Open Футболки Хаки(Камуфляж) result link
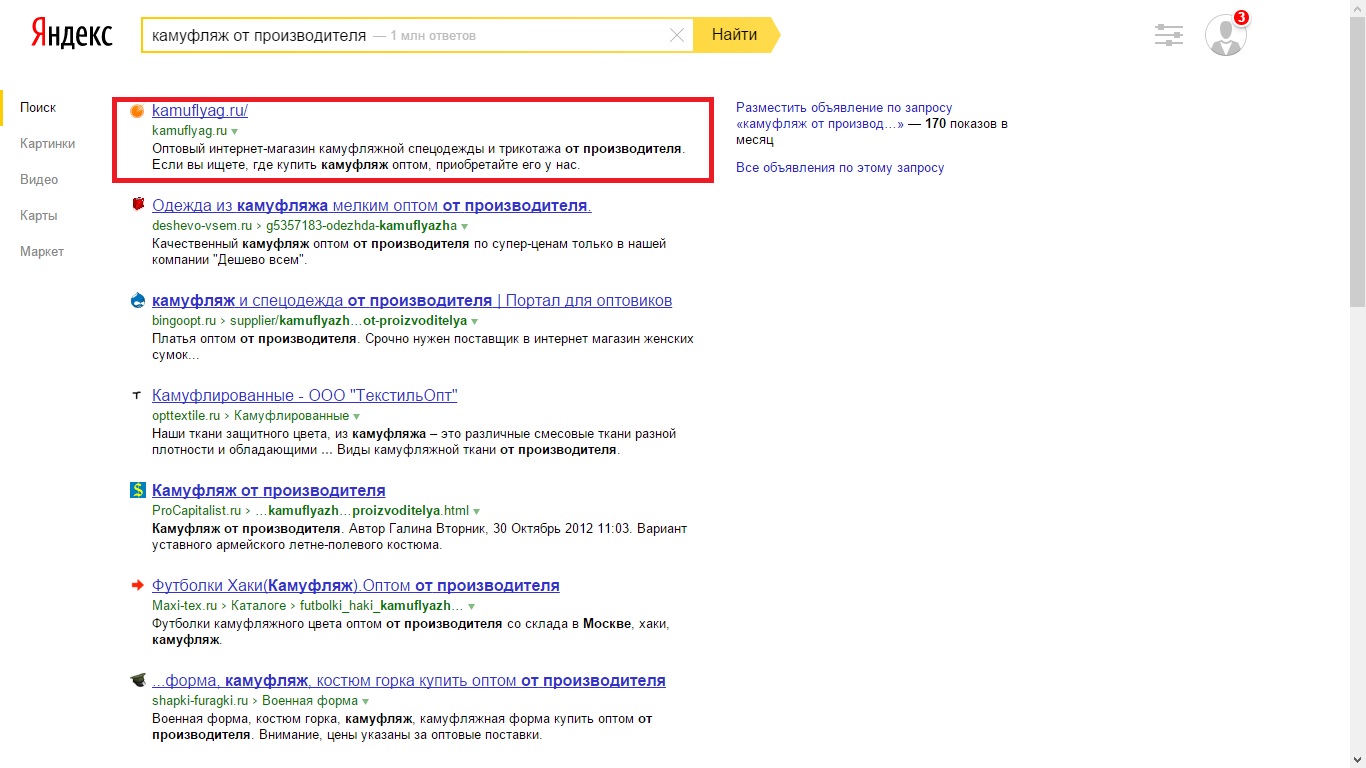The image size is (1366, 768). tap(356, 585)
